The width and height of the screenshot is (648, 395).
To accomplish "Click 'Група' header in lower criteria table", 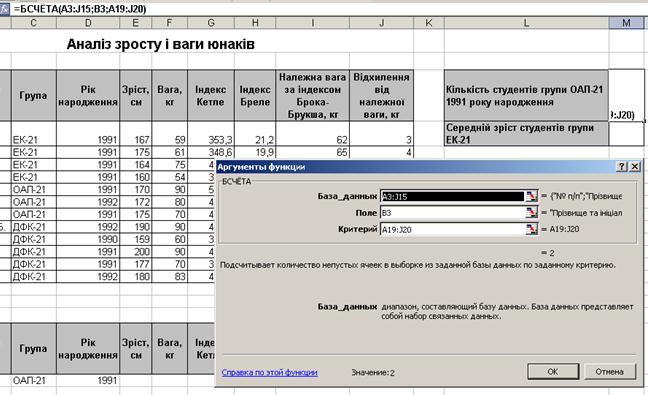I will tap(33, 349).
